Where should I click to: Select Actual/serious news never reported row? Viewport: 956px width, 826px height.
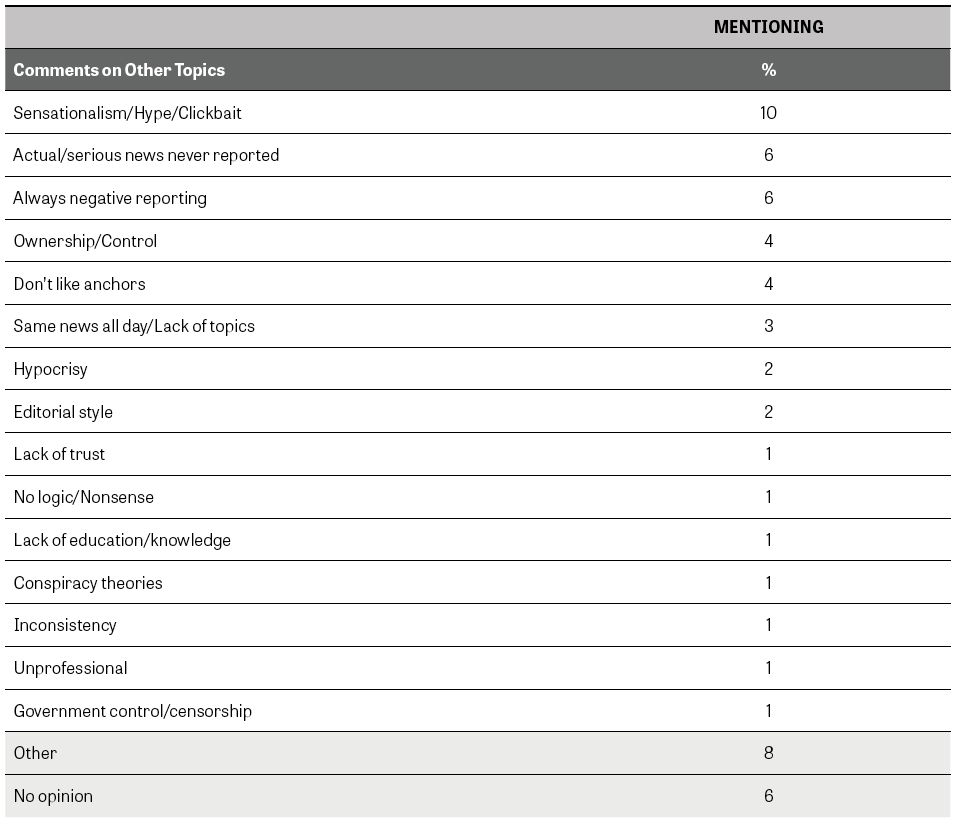146,155
